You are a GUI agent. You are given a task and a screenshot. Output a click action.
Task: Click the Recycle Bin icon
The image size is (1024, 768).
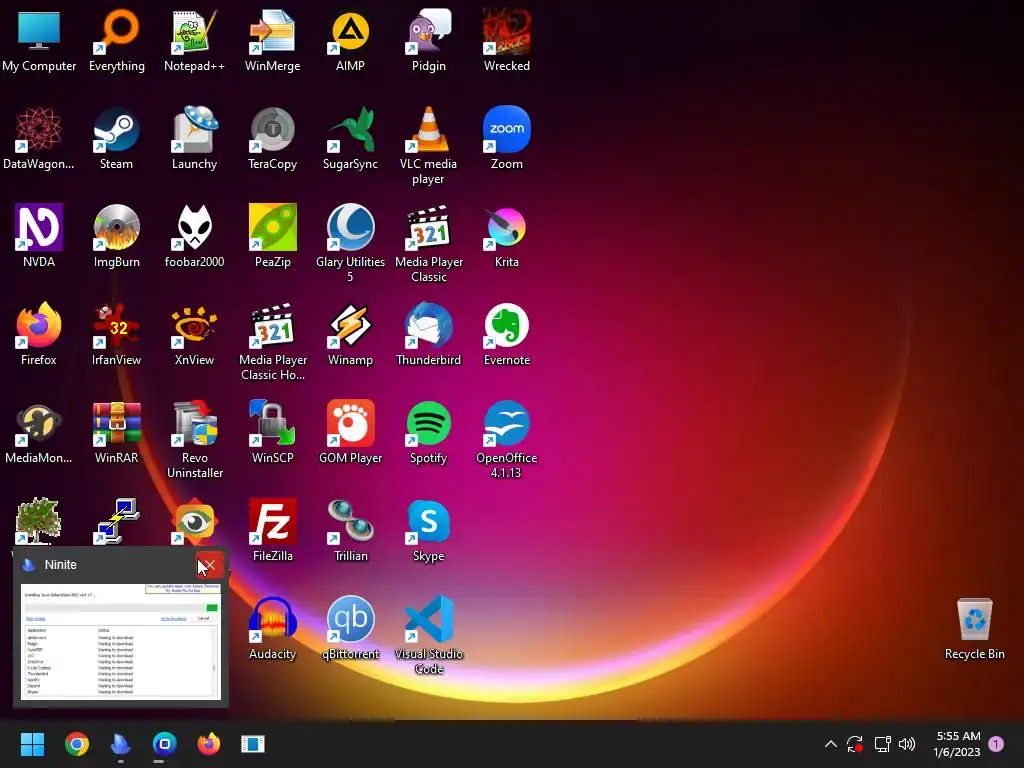pyautogui.click(x=974, y=628)
